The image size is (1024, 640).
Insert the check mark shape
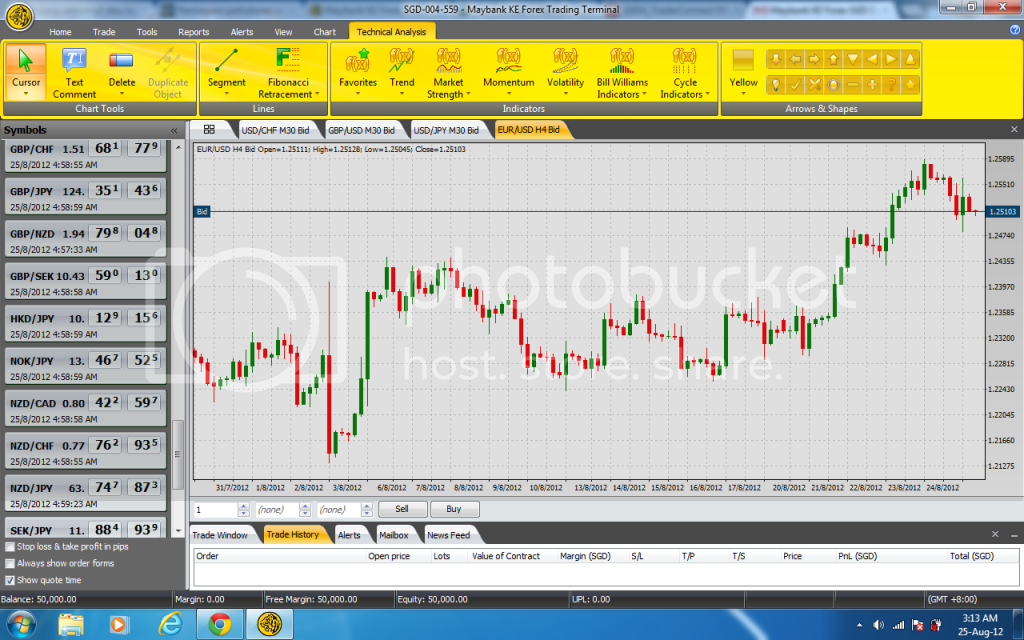795,84
